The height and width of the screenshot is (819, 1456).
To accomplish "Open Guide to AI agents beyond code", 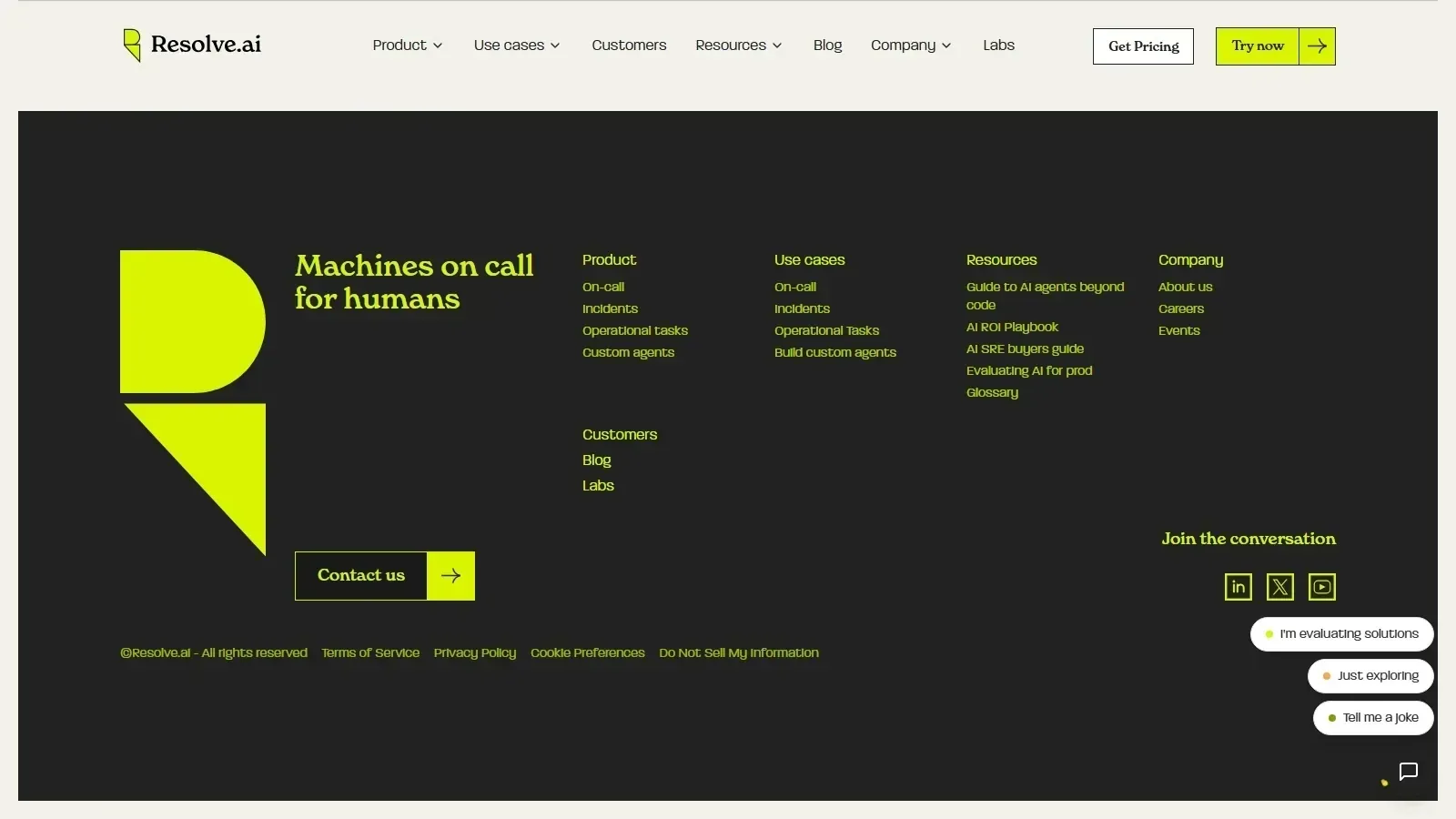I will (x=1046, y=296).
